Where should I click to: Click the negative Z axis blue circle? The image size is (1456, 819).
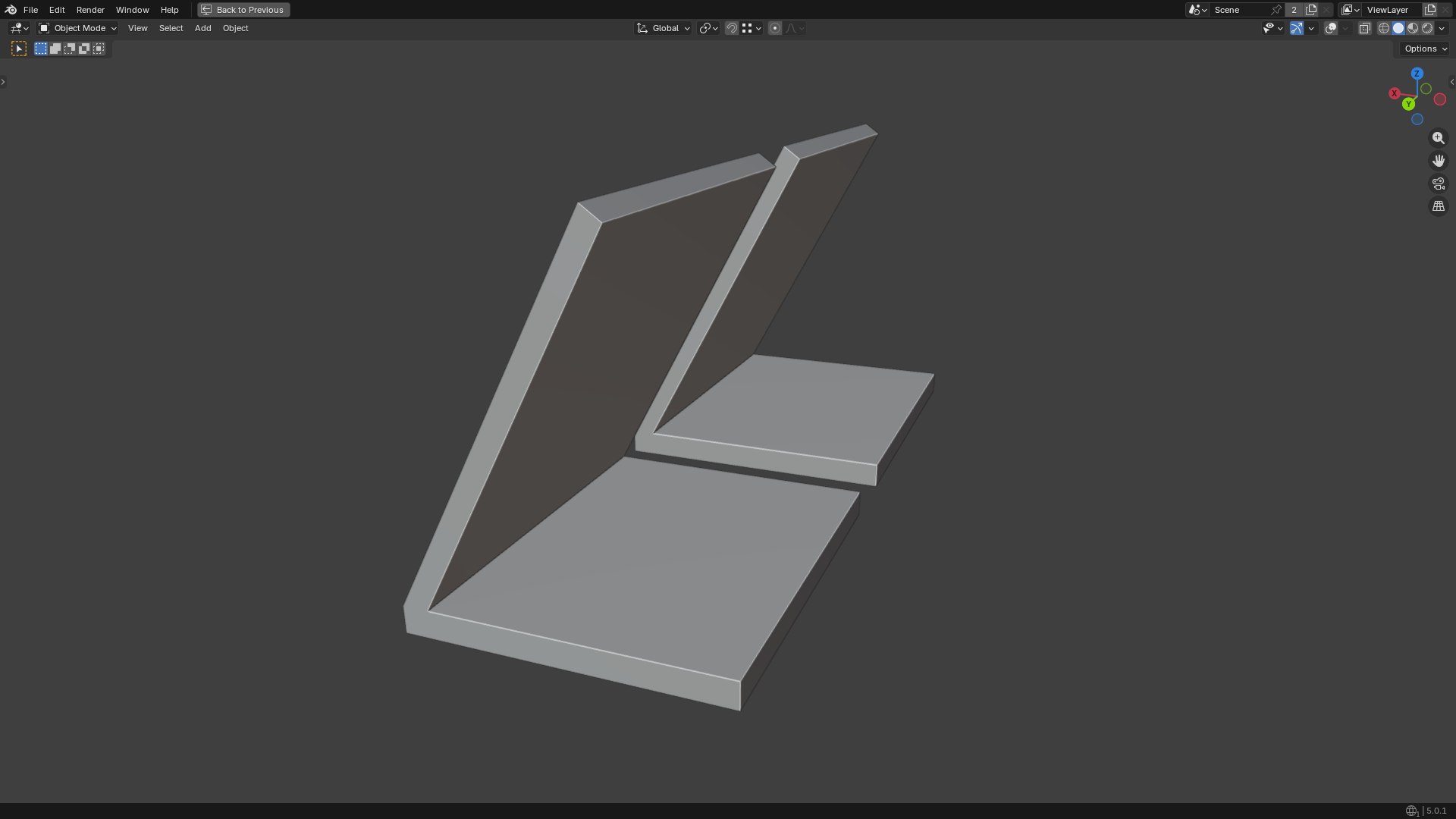[x=1417, y=120]
